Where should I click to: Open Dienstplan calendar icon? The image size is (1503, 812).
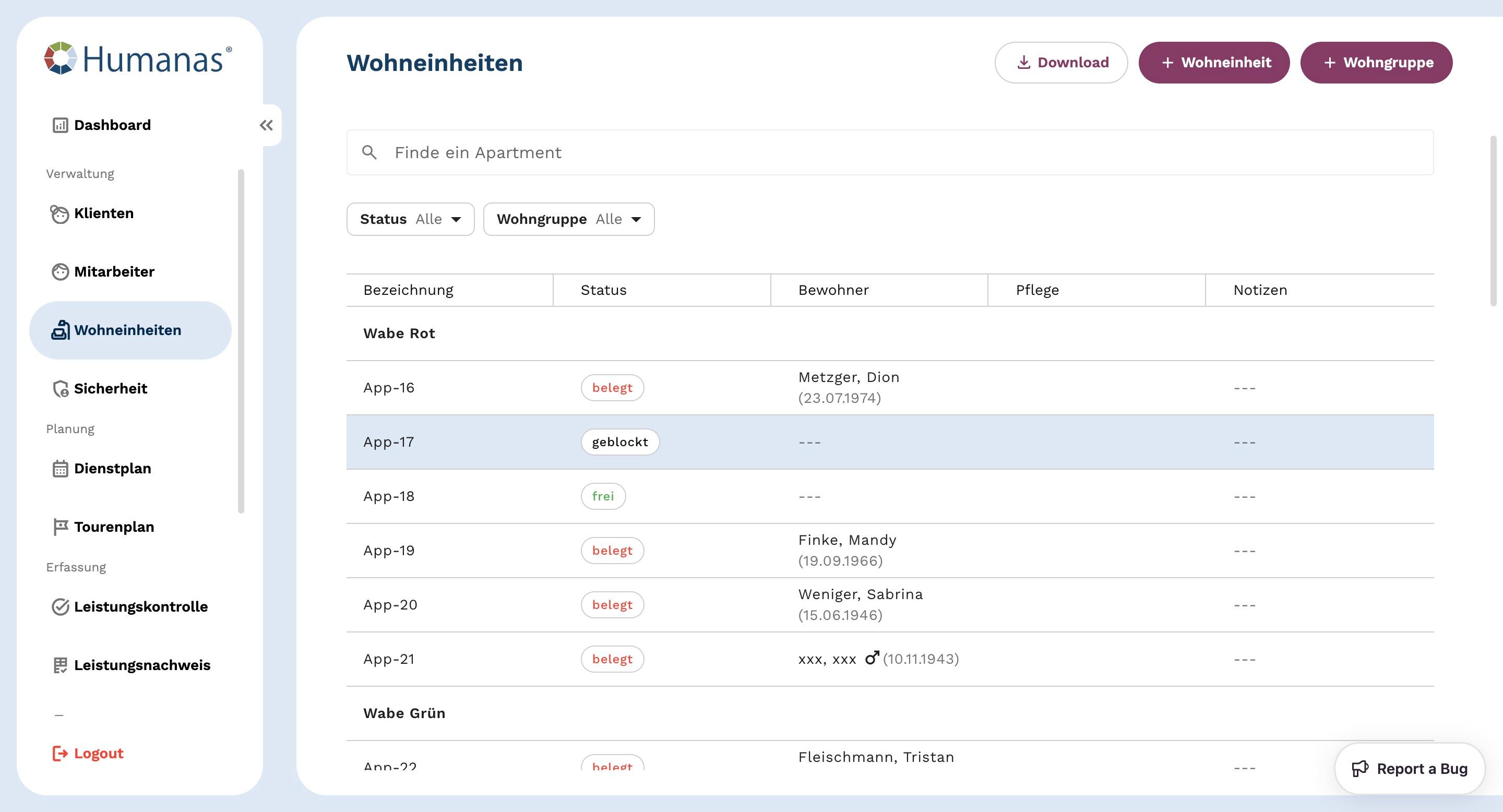click(60, 469)
